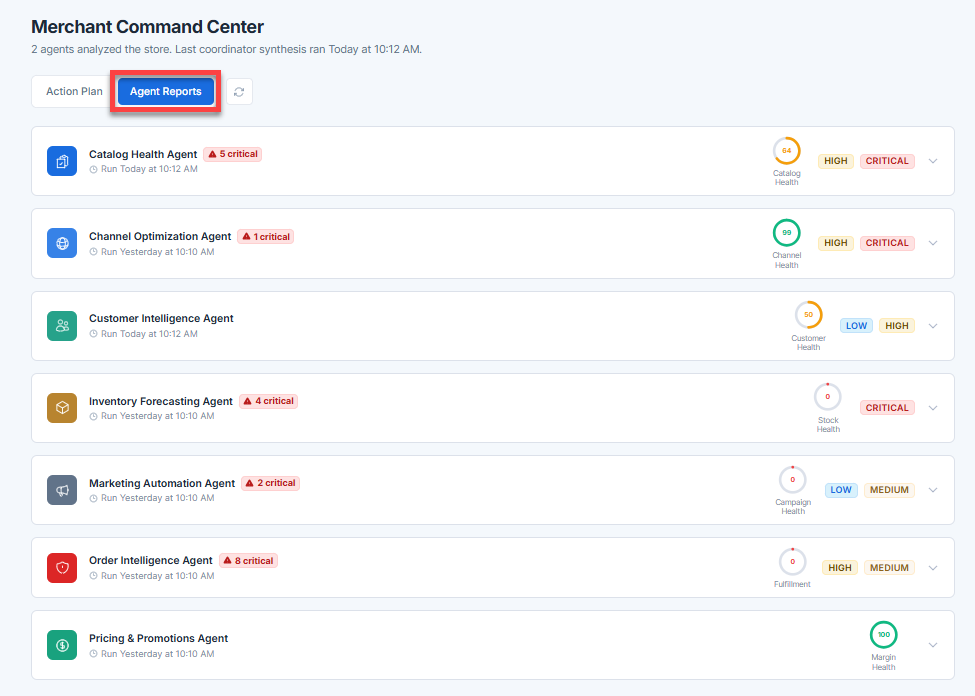Click the Marketing Automation Agent megaphone icon

tap(62, 490)
